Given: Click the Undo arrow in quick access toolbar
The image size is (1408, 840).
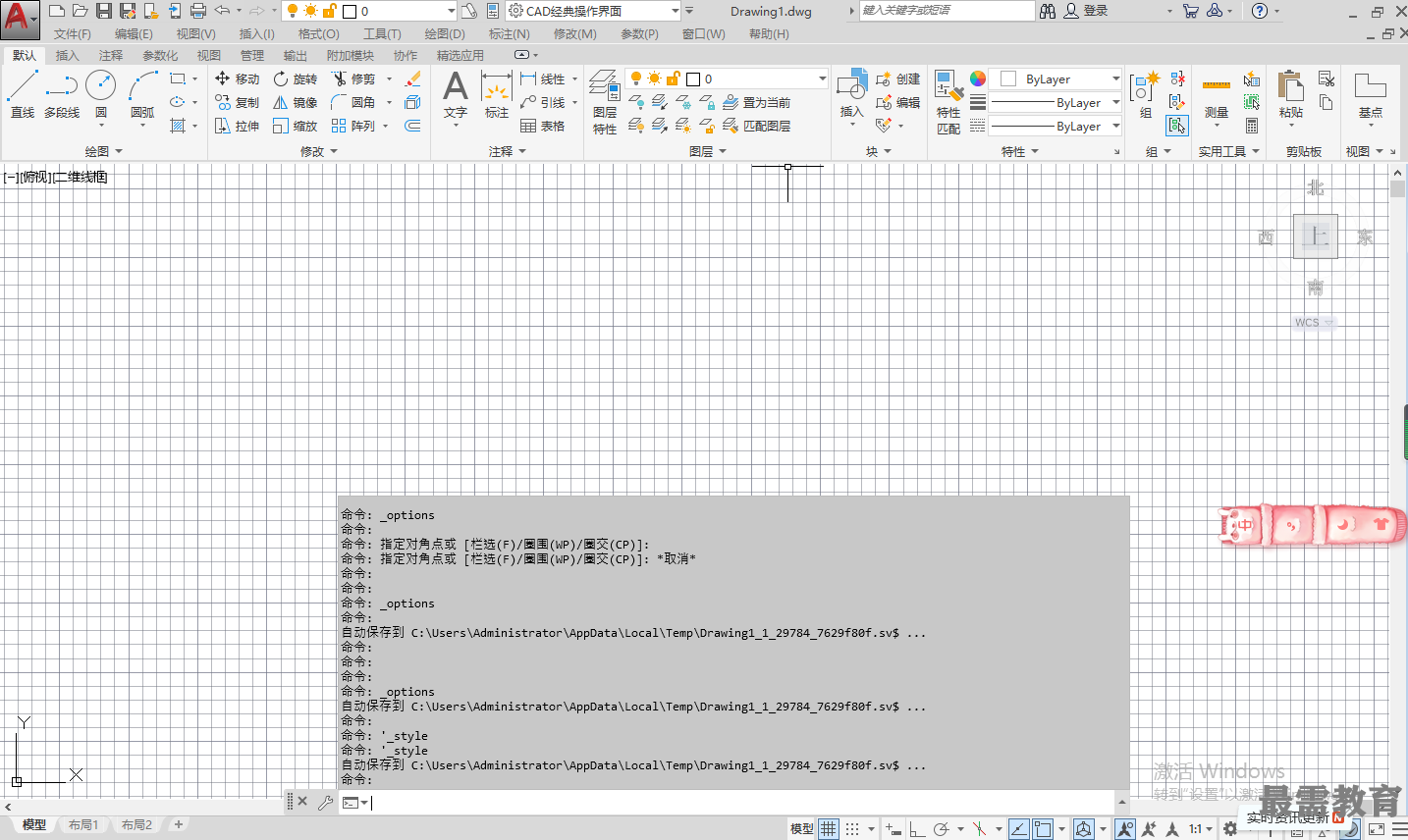Looking at the screenshot, I should [x=222, y=11].
